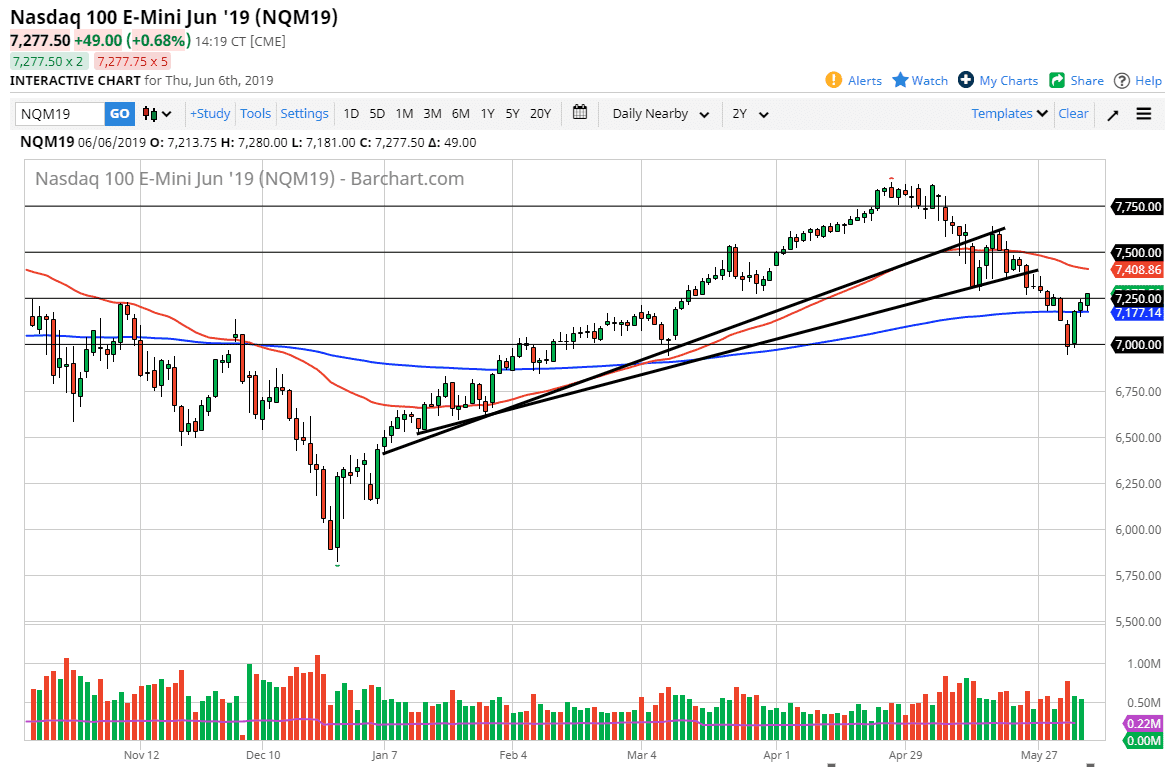
Task: Select the 1Y timeframe option
Action: pyautogui.click(x=487, y=113)
